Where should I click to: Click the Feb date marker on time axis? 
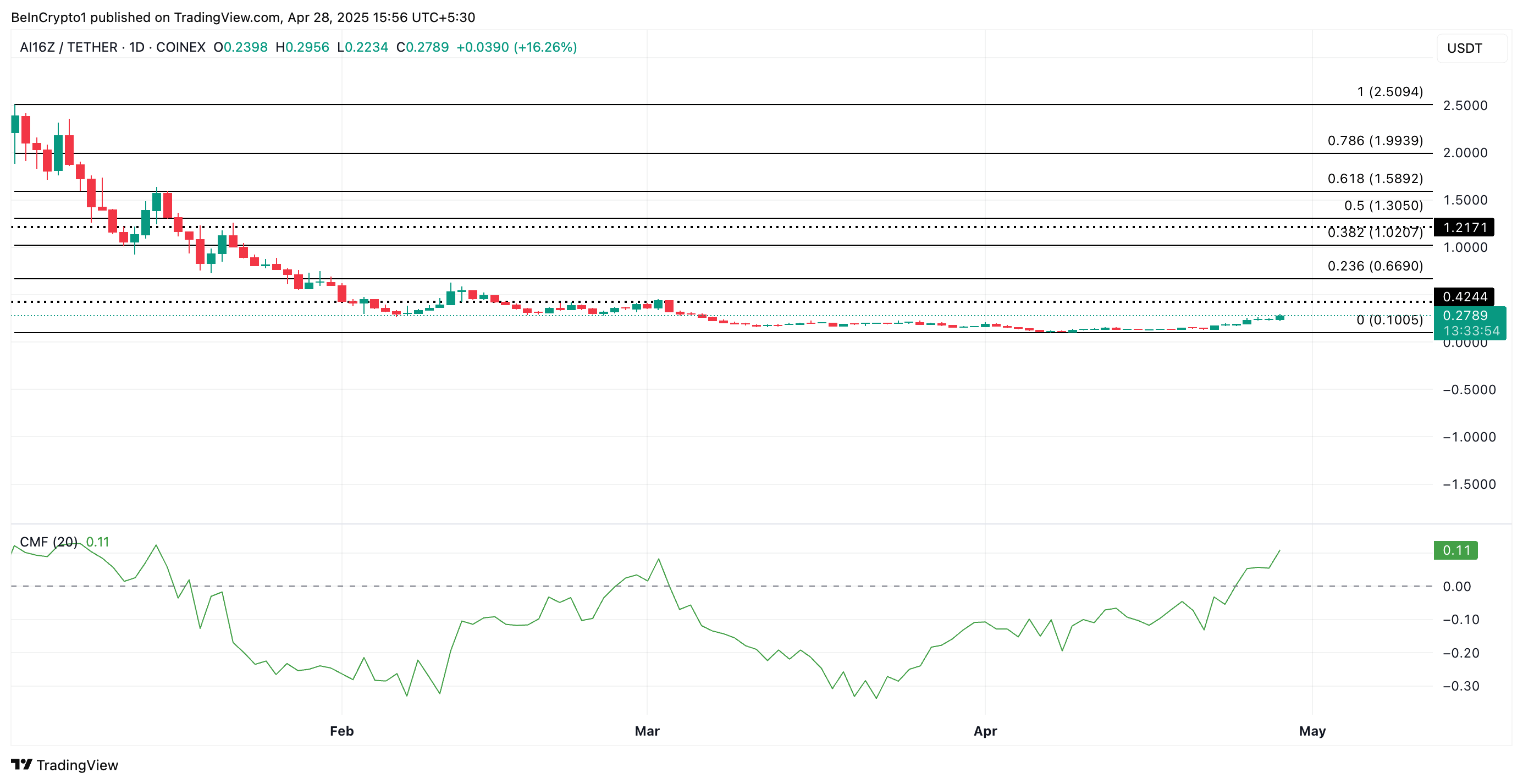tap(342, 731)
